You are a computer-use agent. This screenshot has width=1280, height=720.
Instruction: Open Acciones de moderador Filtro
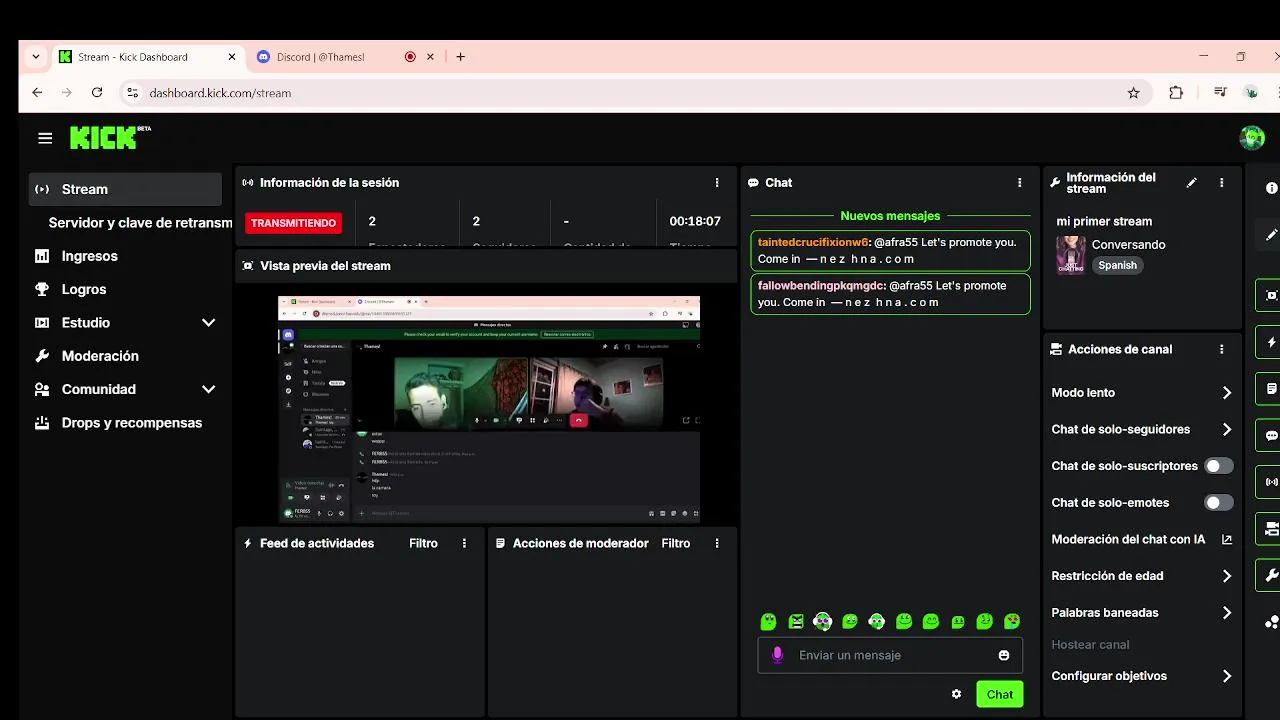(676, 543)
